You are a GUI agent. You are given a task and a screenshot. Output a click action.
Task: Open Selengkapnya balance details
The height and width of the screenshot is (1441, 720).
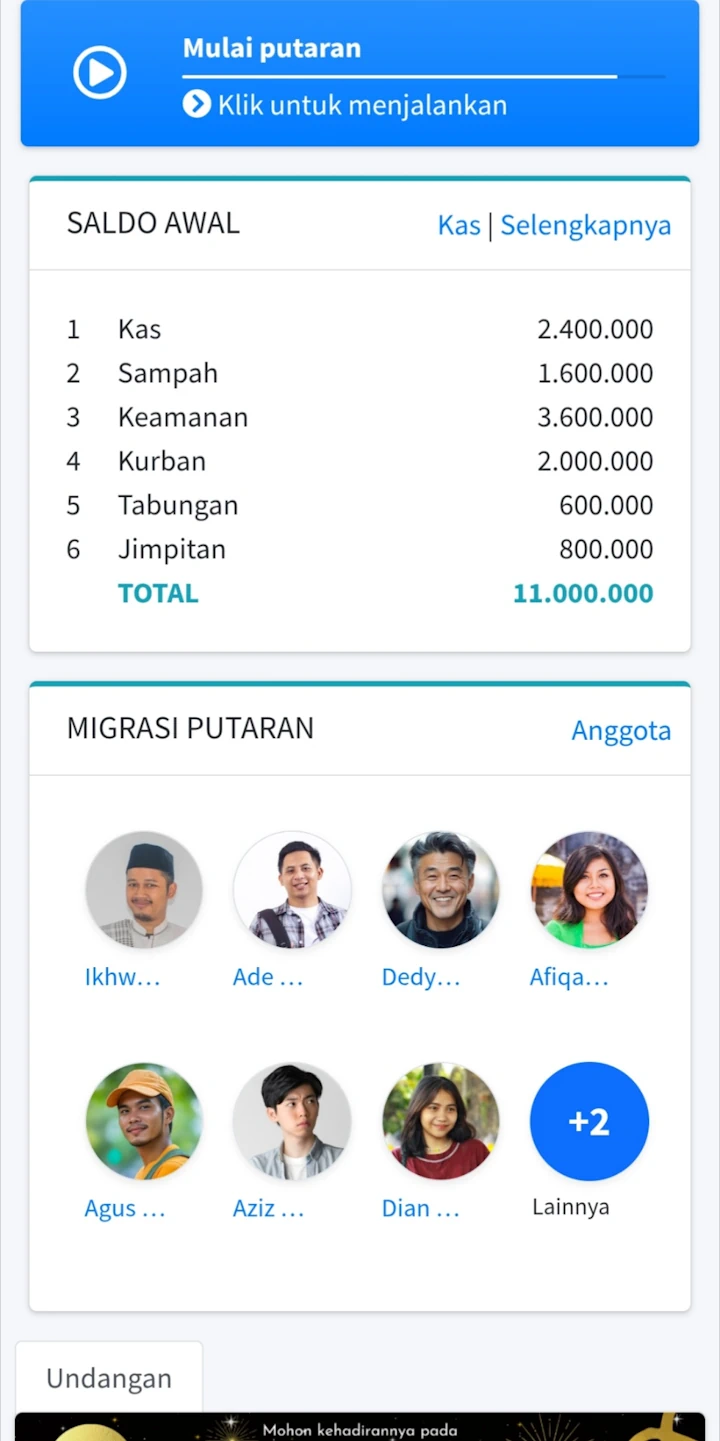coord(585,225)
